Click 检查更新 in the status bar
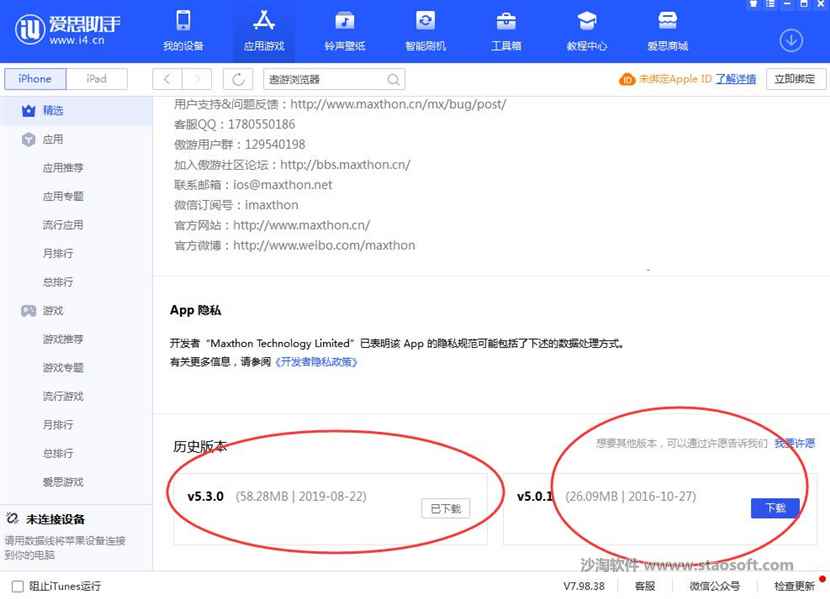The height and width of the screenshot is (599, 830). pyautogui.click(x=795, y=586)
